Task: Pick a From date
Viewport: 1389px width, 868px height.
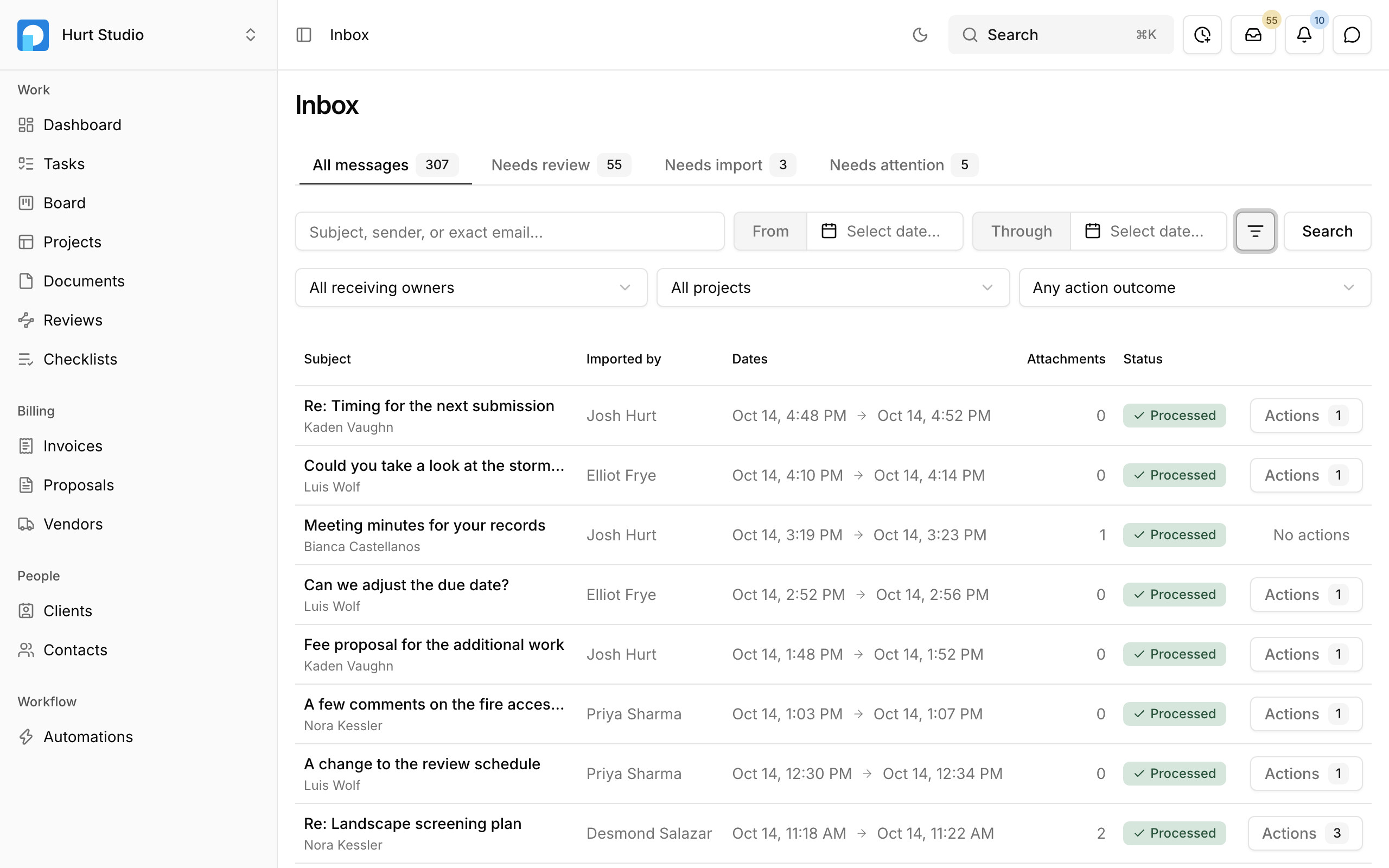Action: [x=884, y=231]
